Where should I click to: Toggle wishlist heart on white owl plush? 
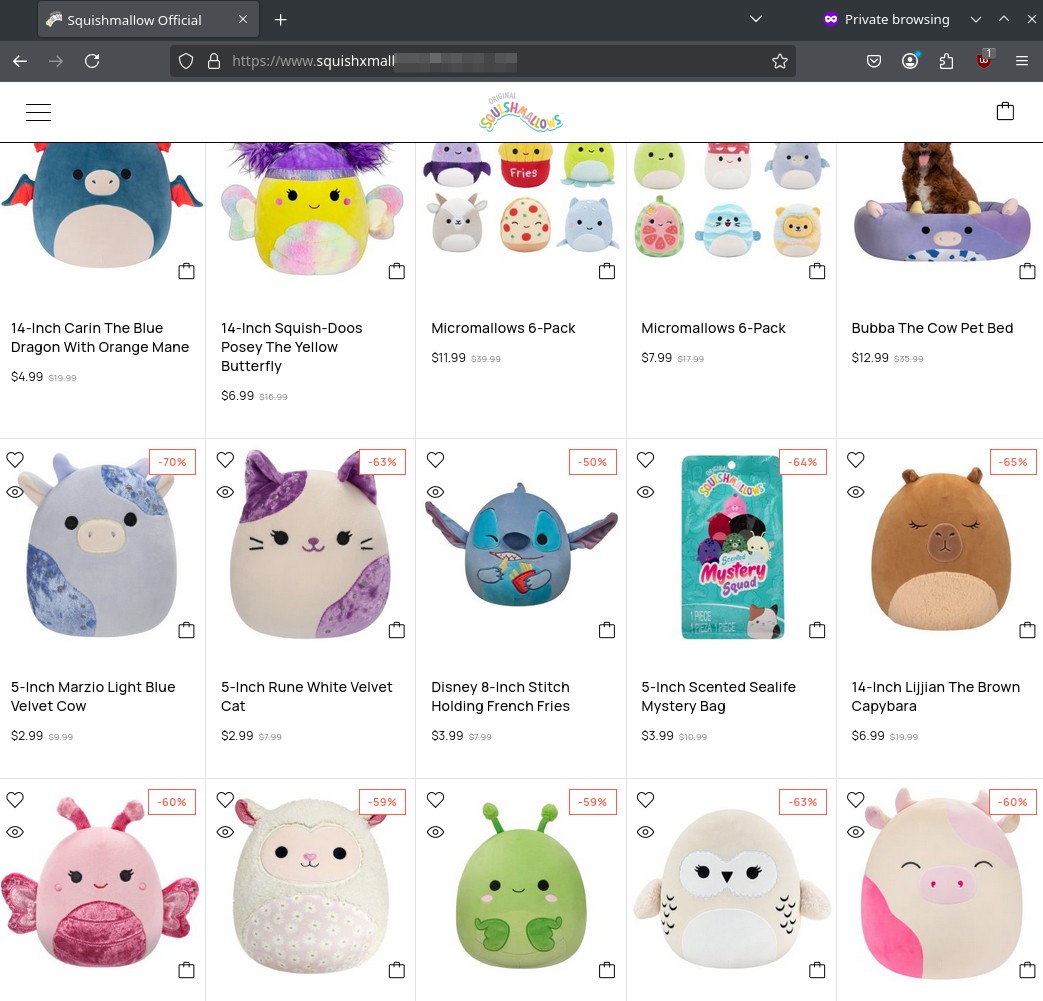[x=645, y=799]
